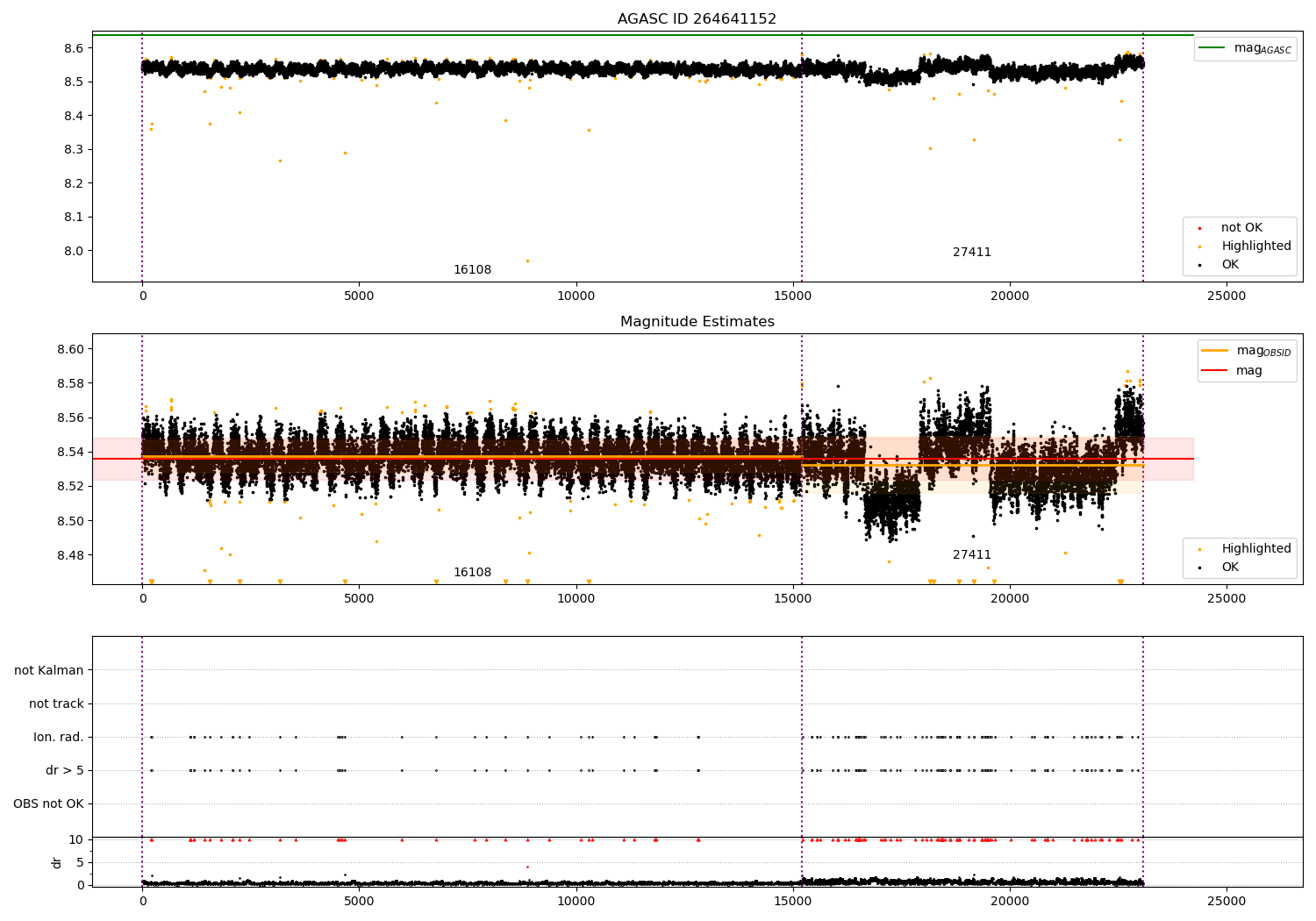Click "Highlighted" in the AGASC ID plot legend
1316x921 pixels.
pyautogui.click(x=1256, y=246)
